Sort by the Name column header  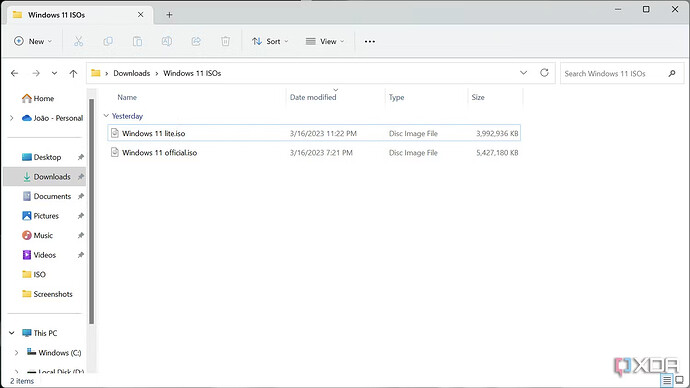tap(127, 97)
